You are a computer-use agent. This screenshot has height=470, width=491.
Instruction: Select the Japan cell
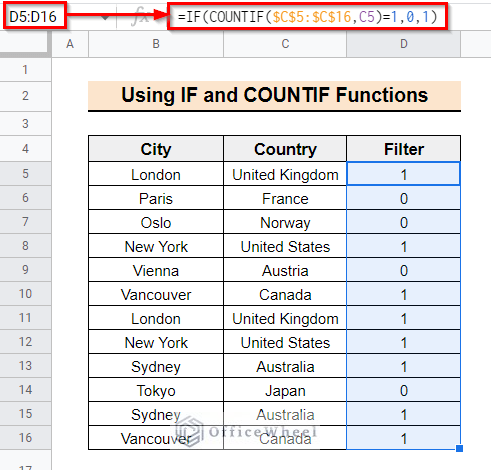pyautogui.click(x=285, y=390)
